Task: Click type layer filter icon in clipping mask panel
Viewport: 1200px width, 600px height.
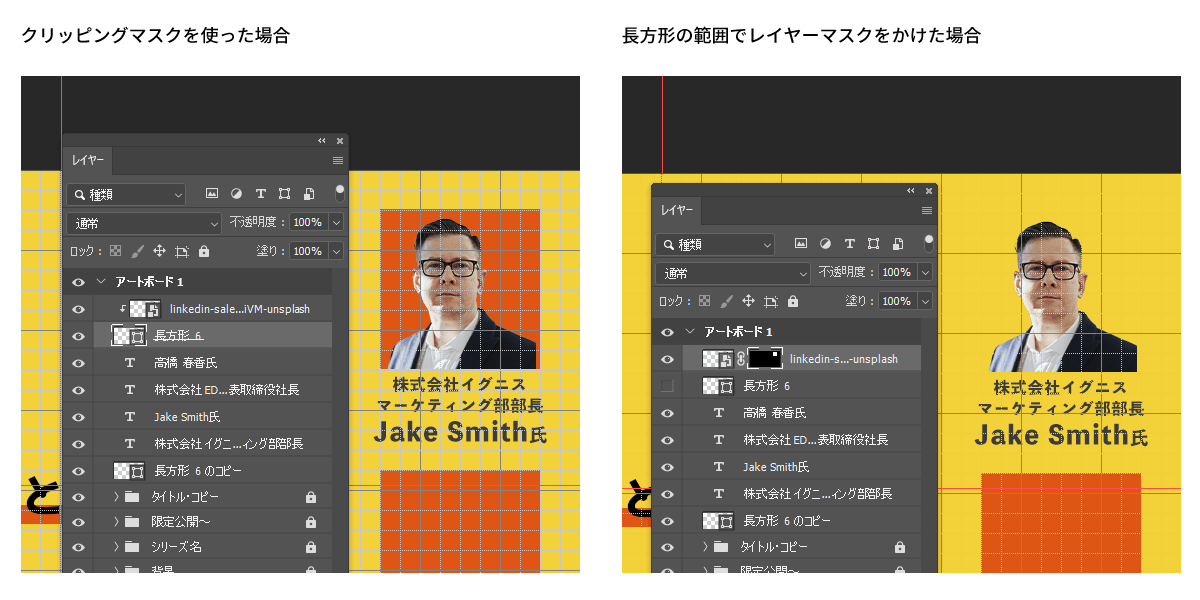Action: (261, 194)
